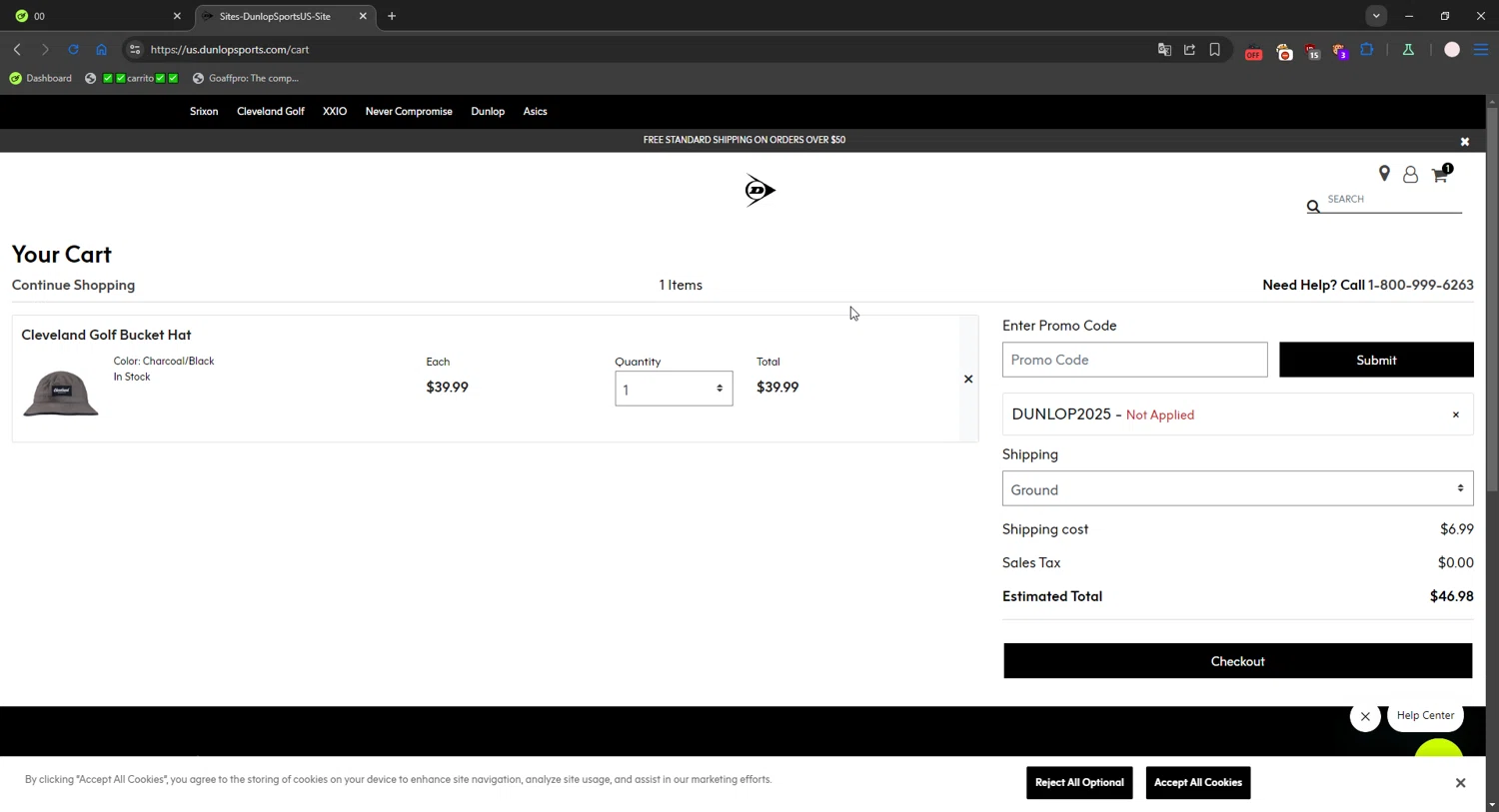The height and width of the screenshot is (812, 1499).
Task: Proceed to Checkout
Action: [x=1237, y=661]
